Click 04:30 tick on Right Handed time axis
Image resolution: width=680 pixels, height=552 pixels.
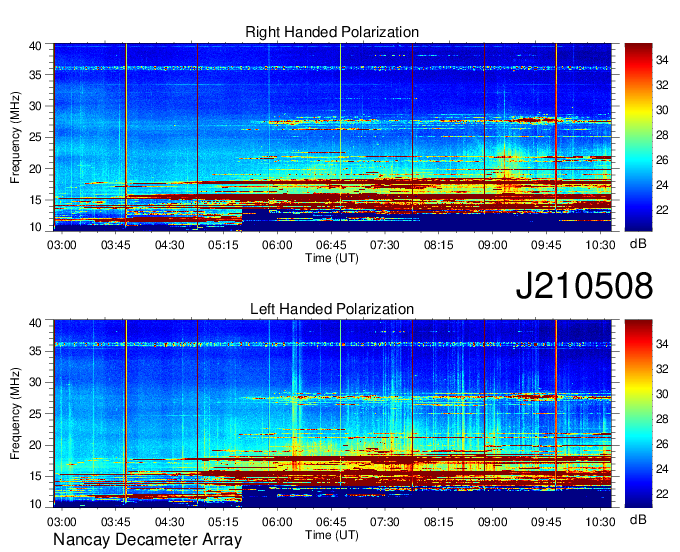click(x=170, y=245)
